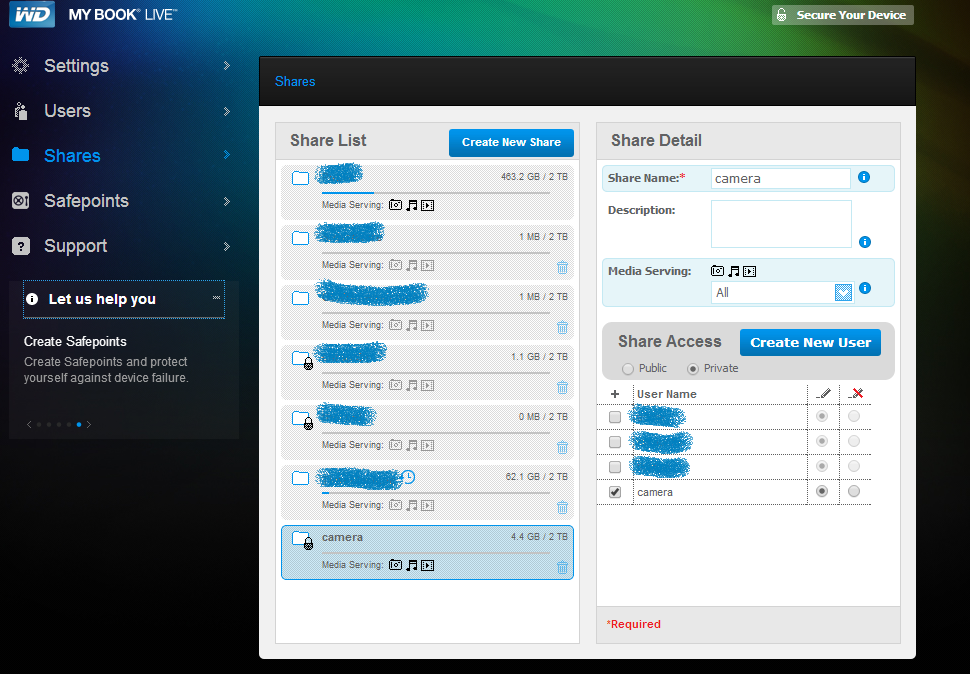Click the WD logo in the header
Viewport: 970px width, 674px height.
click(32, 14)
